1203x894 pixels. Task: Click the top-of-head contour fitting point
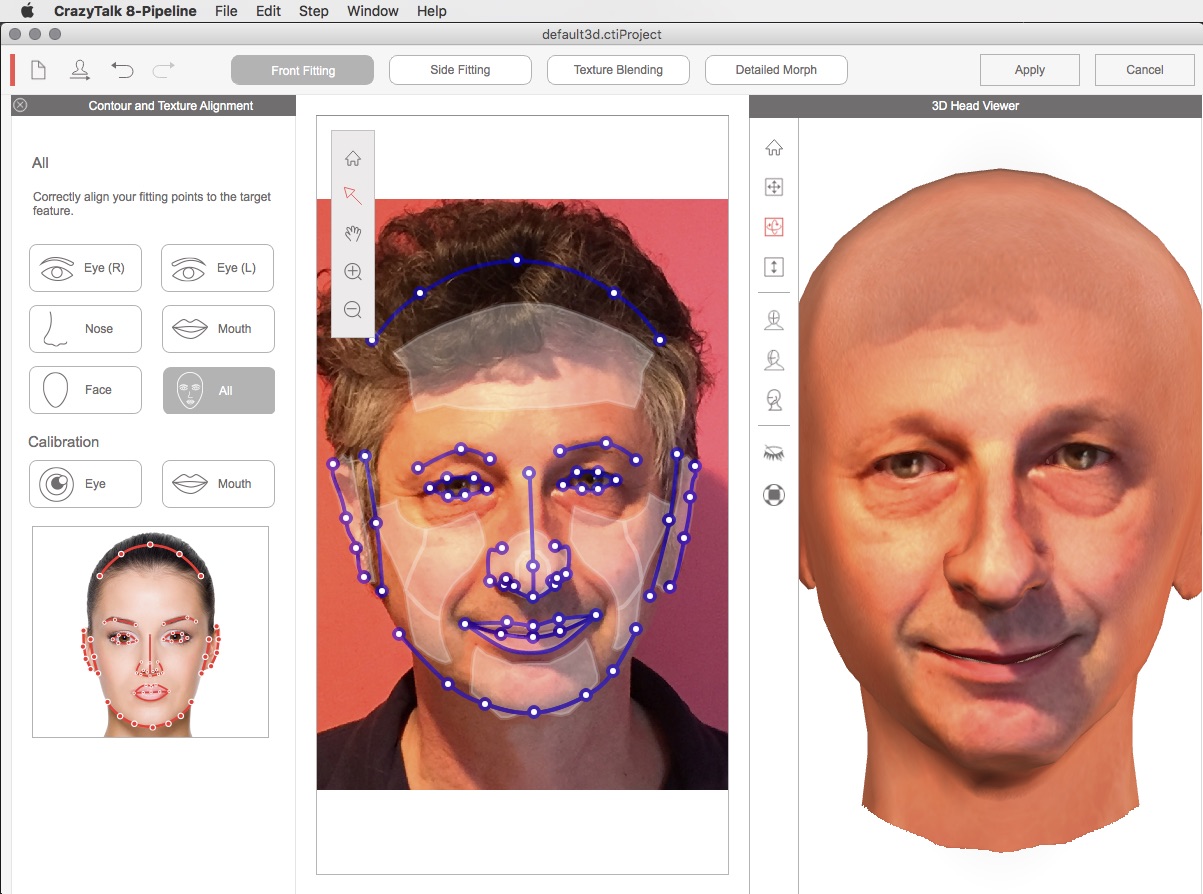coord(517,260)
